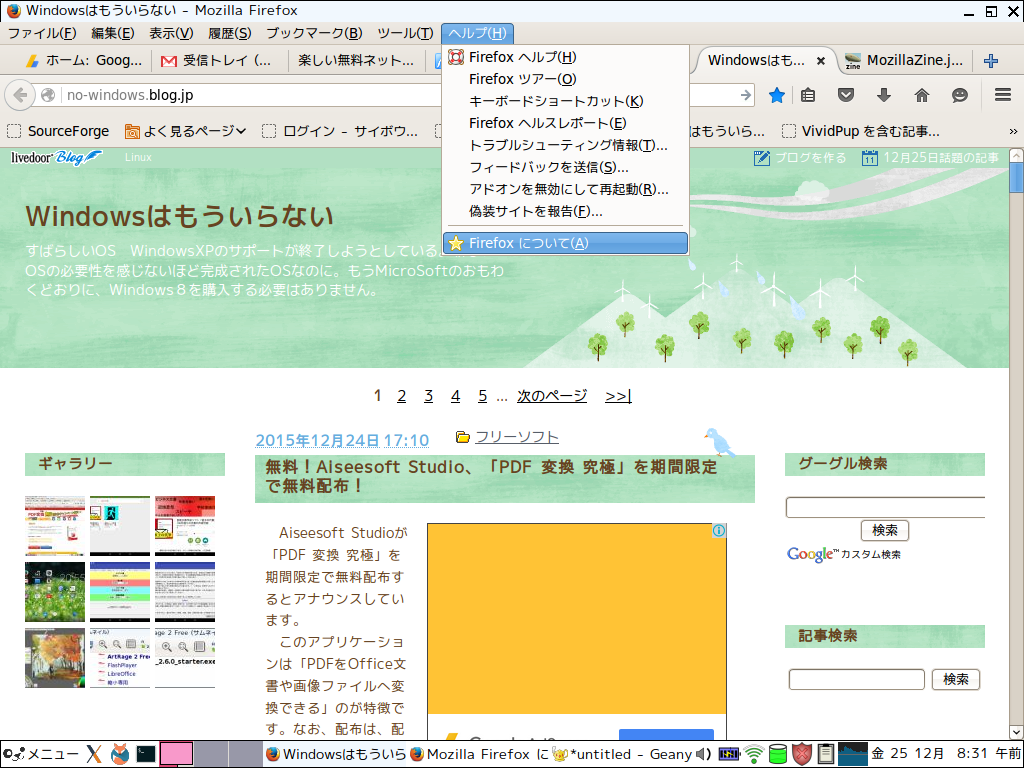The width and height of the screenshot is (1024, 768).
Task: Open the bookmarks list icon in toolbar
Action: tap(808, 95)
